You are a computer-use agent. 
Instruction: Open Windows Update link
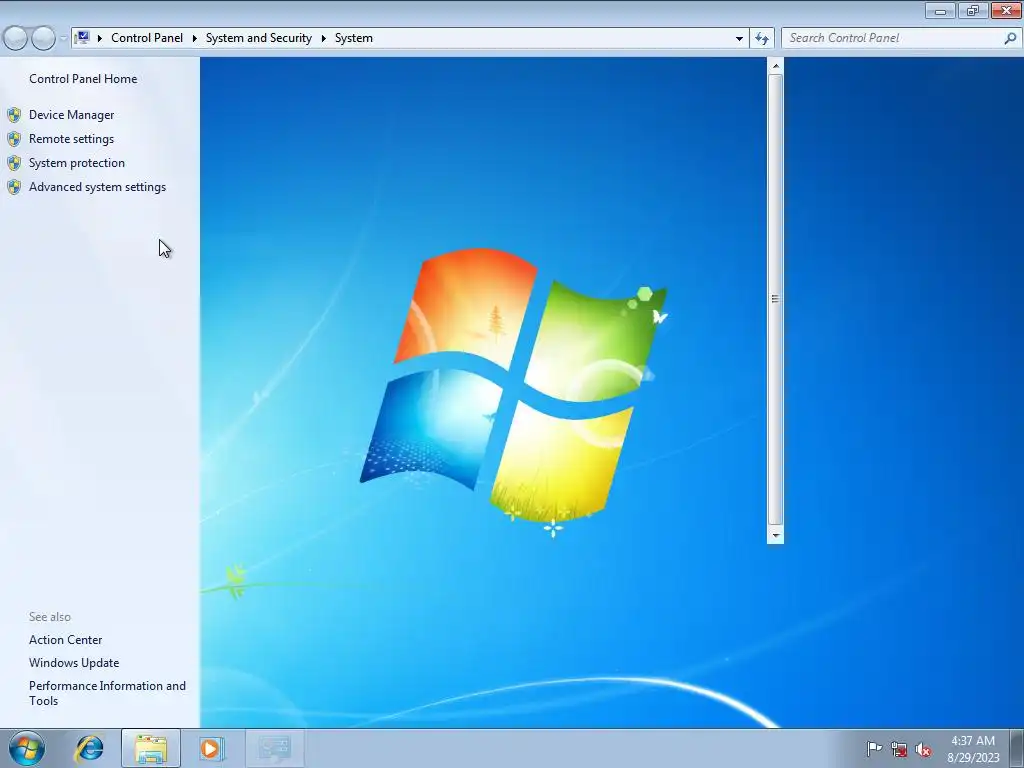[x=74, y=663]
